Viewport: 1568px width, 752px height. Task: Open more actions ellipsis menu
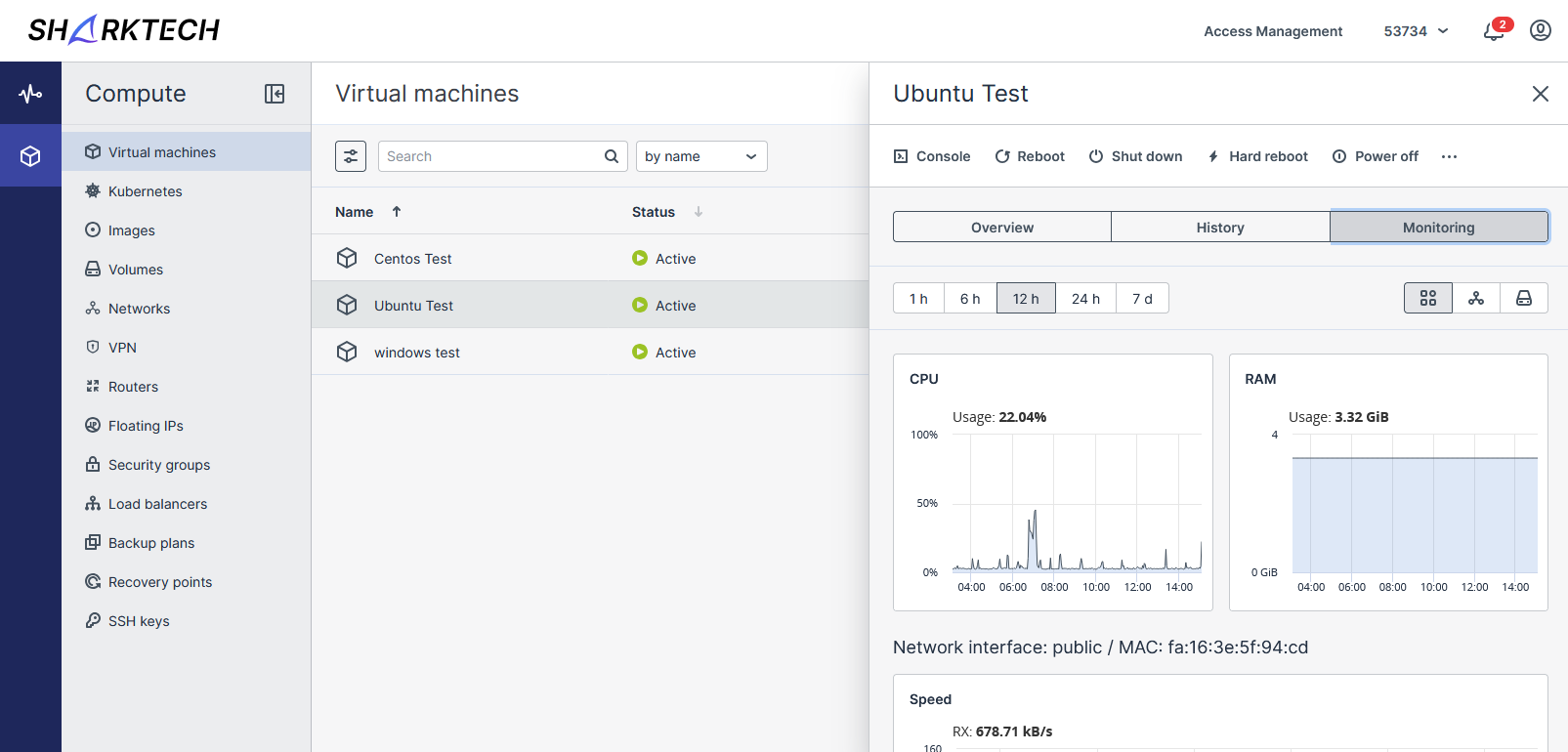coord(1449,156)
